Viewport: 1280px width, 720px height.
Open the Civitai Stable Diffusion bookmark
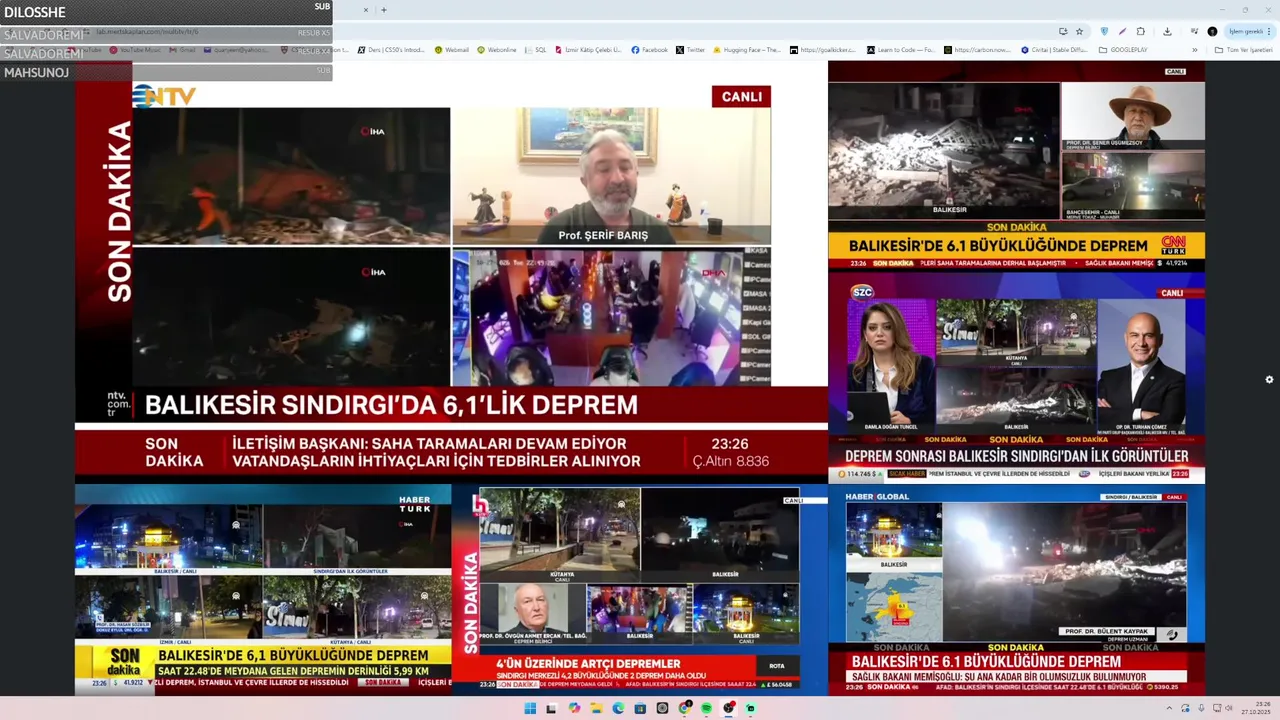pyautogui.click(x=1054, y=49)
